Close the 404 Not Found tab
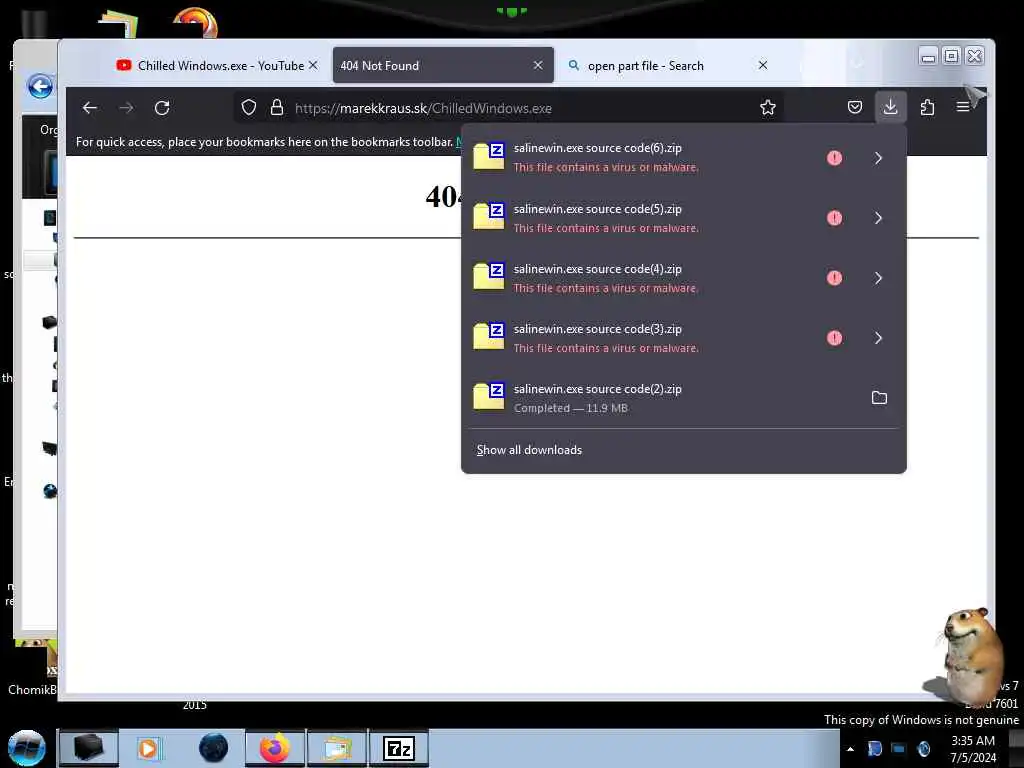Viewport: 1024px width, 768px height. point(538,65)
